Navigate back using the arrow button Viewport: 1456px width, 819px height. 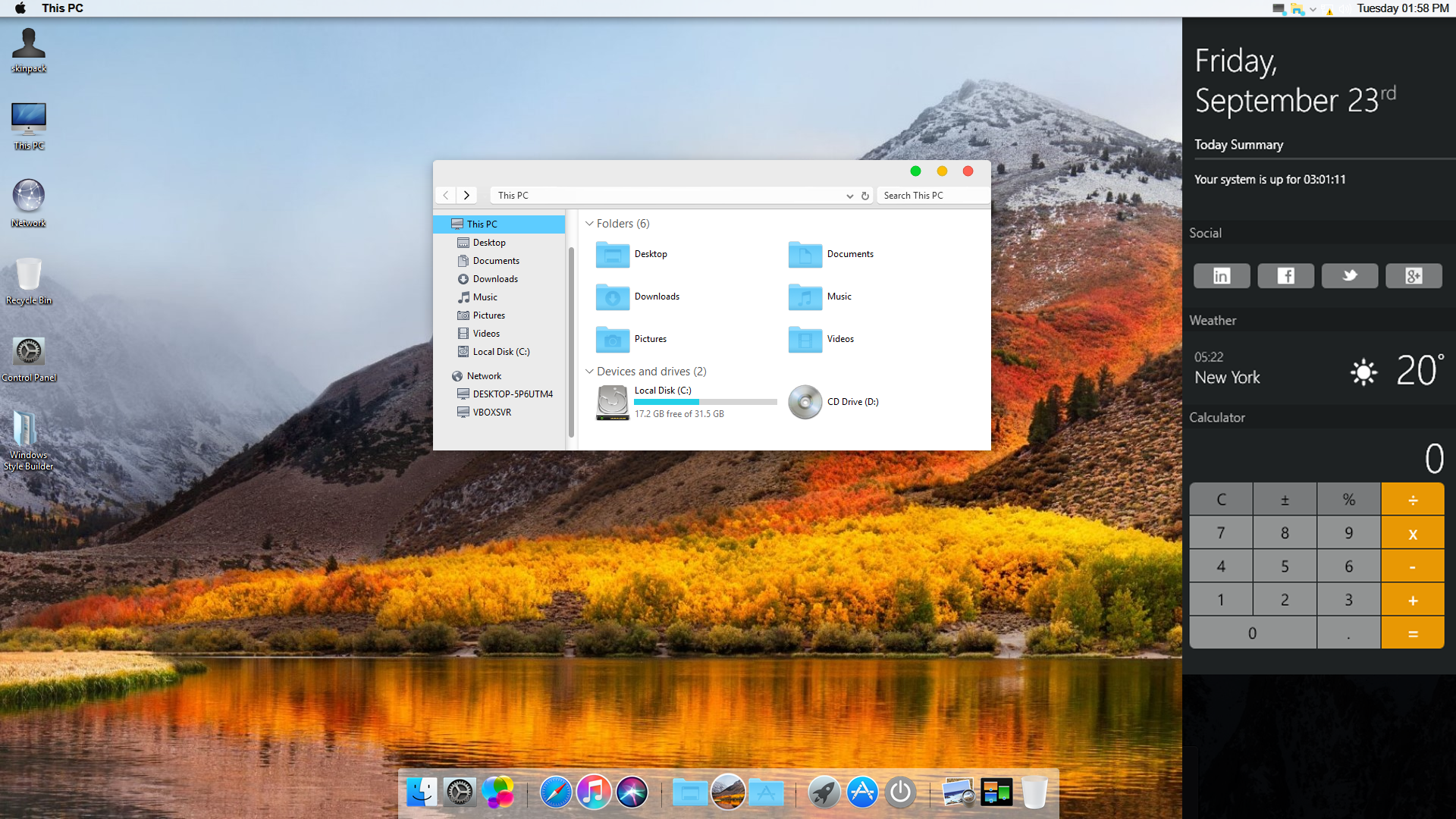pos(446,195)
